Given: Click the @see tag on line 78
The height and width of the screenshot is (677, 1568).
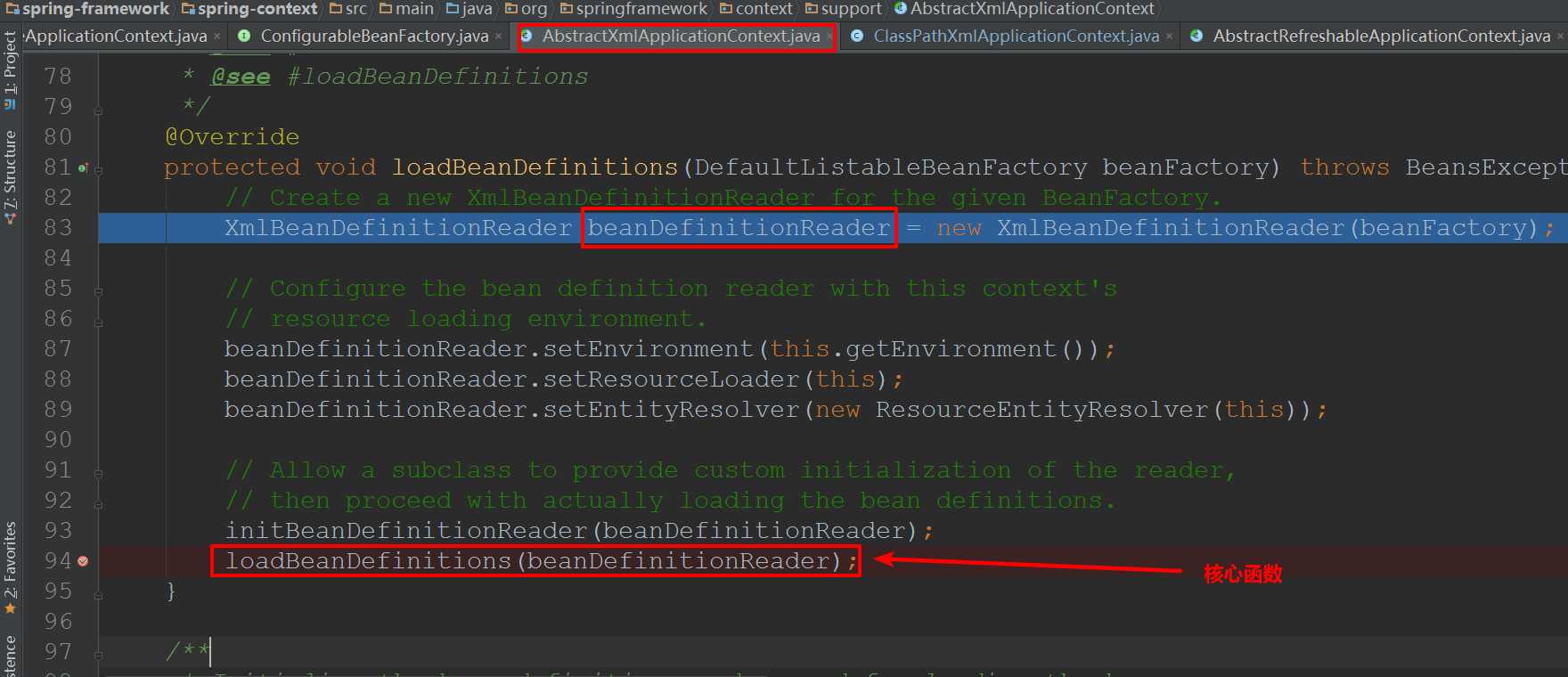Looking at the screenshot, I should coord(241,77).
